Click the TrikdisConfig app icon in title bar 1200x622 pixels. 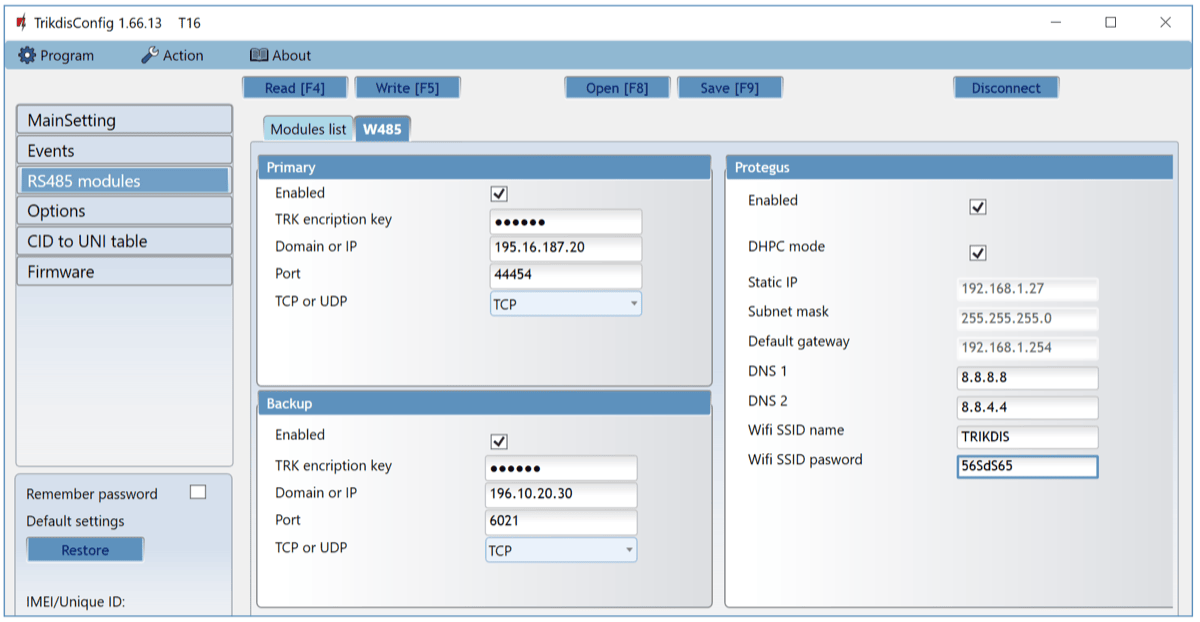(21, 22)
